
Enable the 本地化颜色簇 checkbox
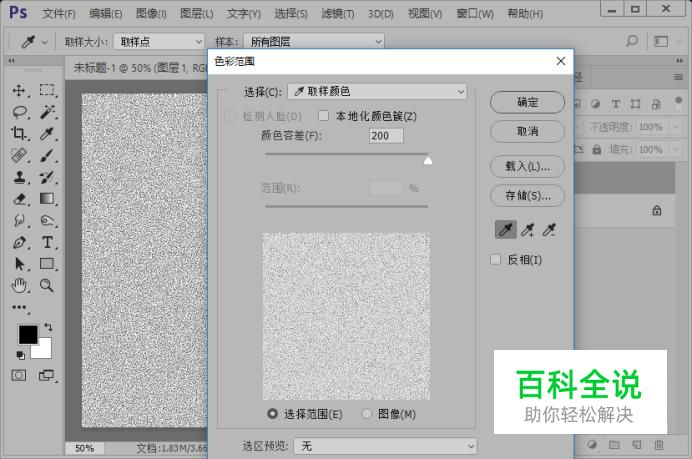coord(323,116)
